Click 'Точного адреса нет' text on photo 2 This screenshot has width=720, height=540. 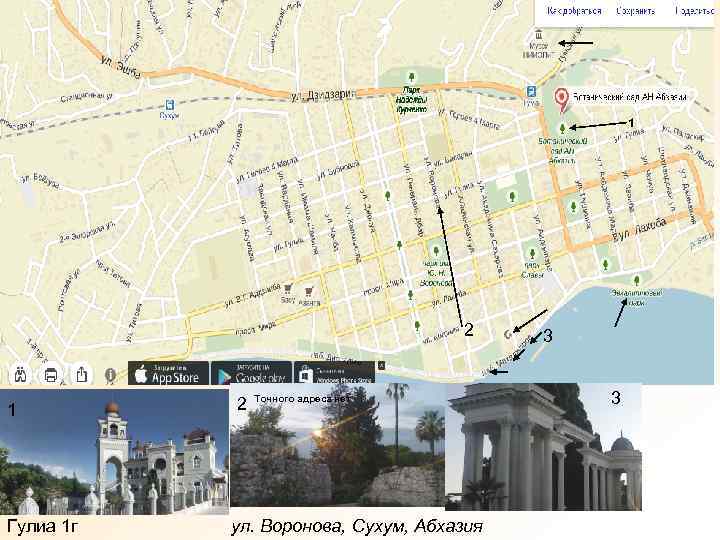pos(302,399)
